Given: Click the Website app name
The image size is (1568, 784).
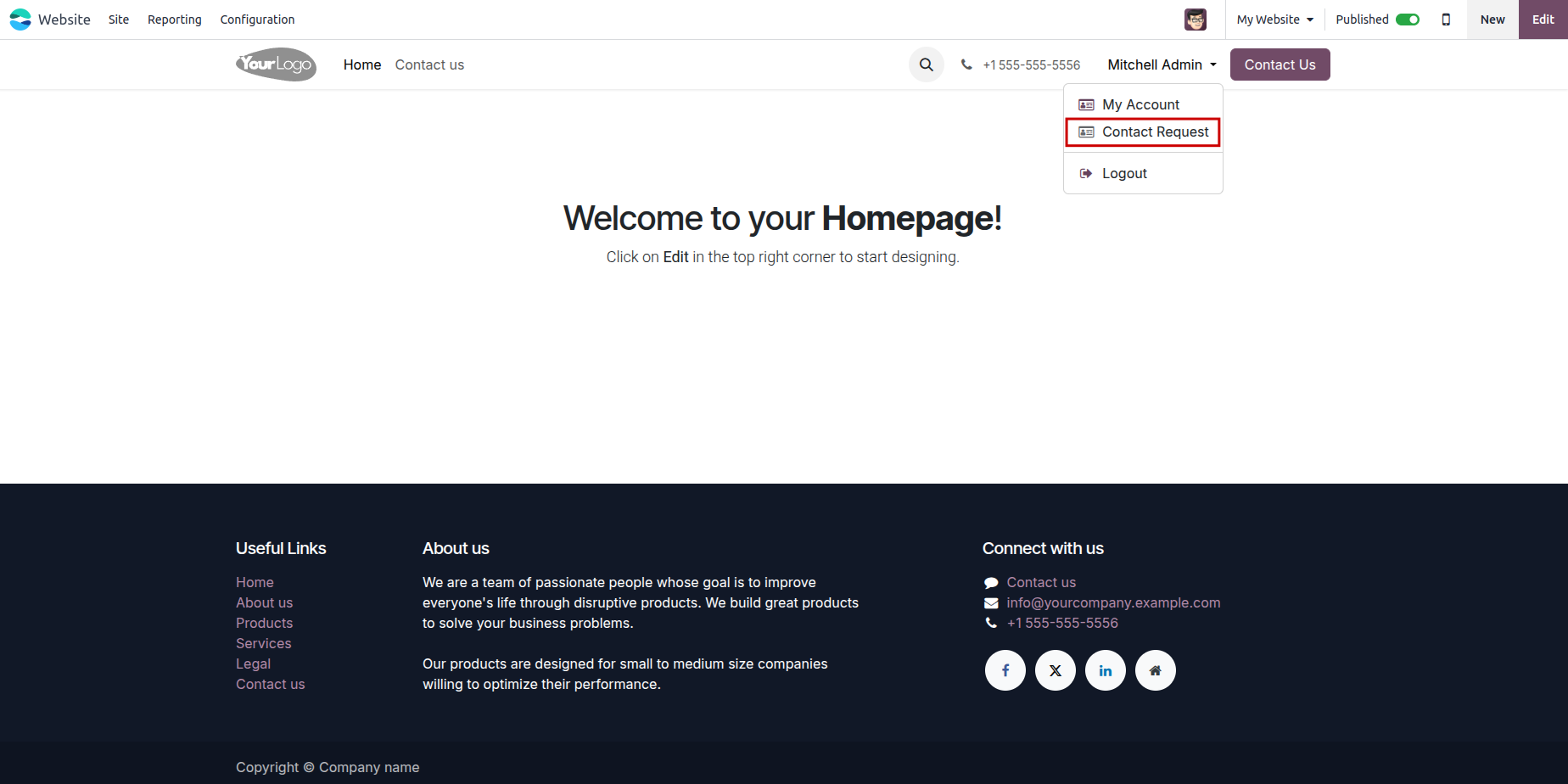Looking at the screenshot, I should coord(64,20).
